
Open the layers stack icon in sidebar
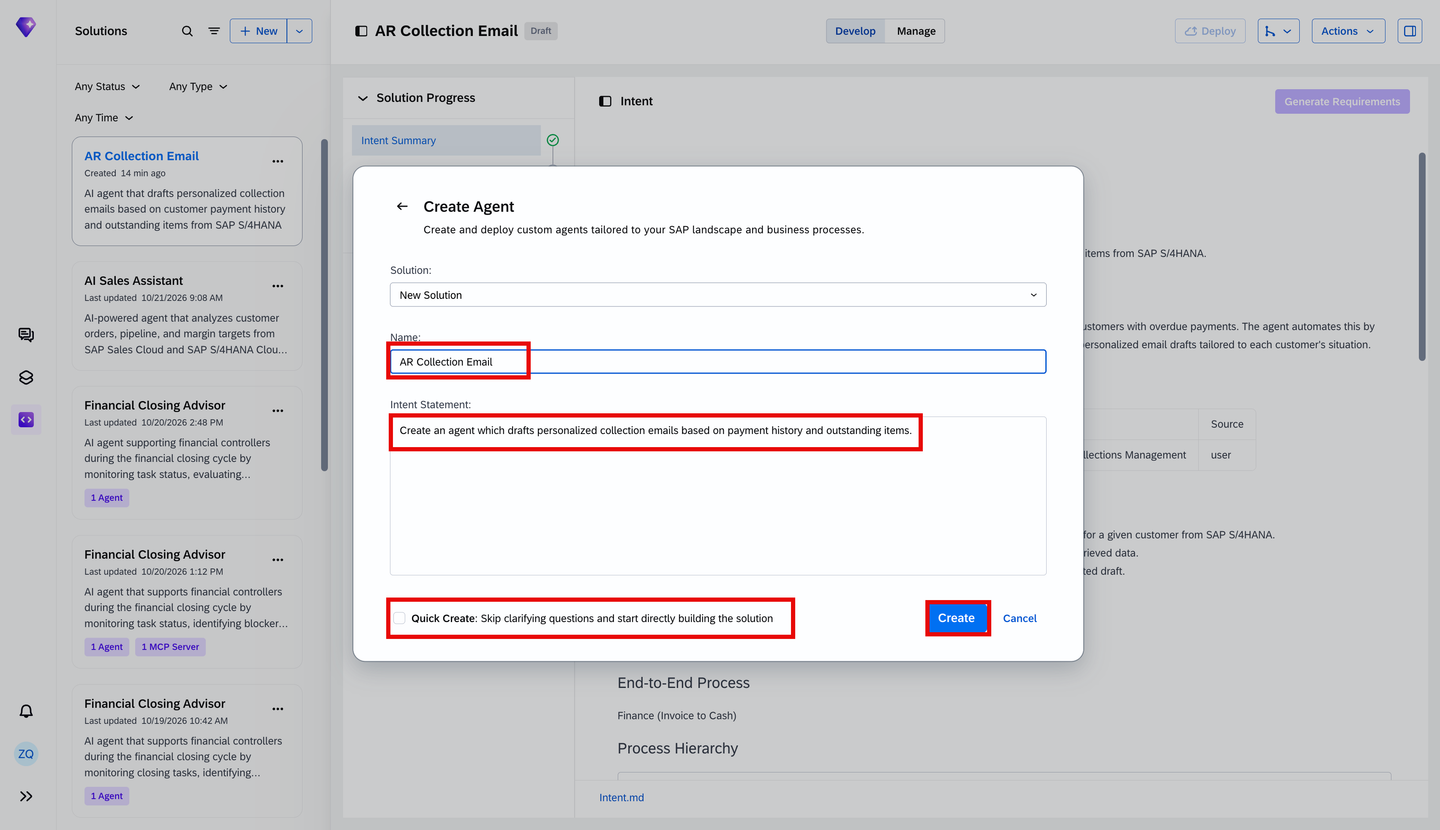pyautogui.click(x=26, y=378)
